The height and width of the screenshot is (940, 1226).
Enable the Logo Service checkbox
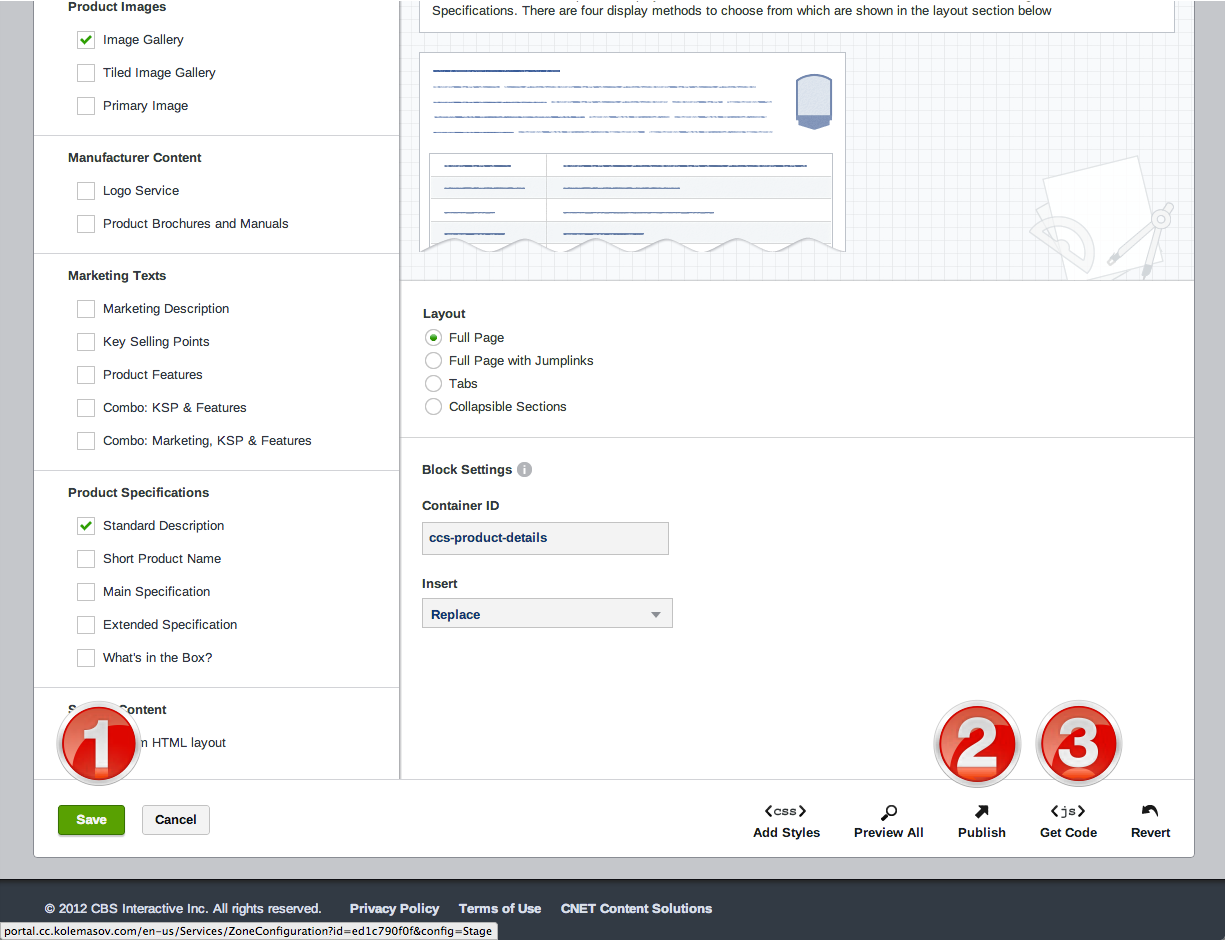[86, 191]
